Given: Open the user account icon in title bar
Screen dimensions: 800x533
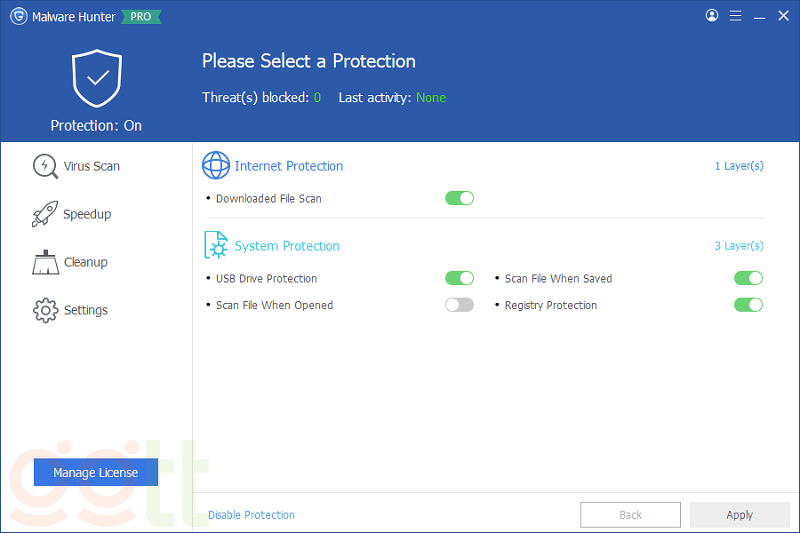Looking at the screenshot, I should click(x=712, y=16).
